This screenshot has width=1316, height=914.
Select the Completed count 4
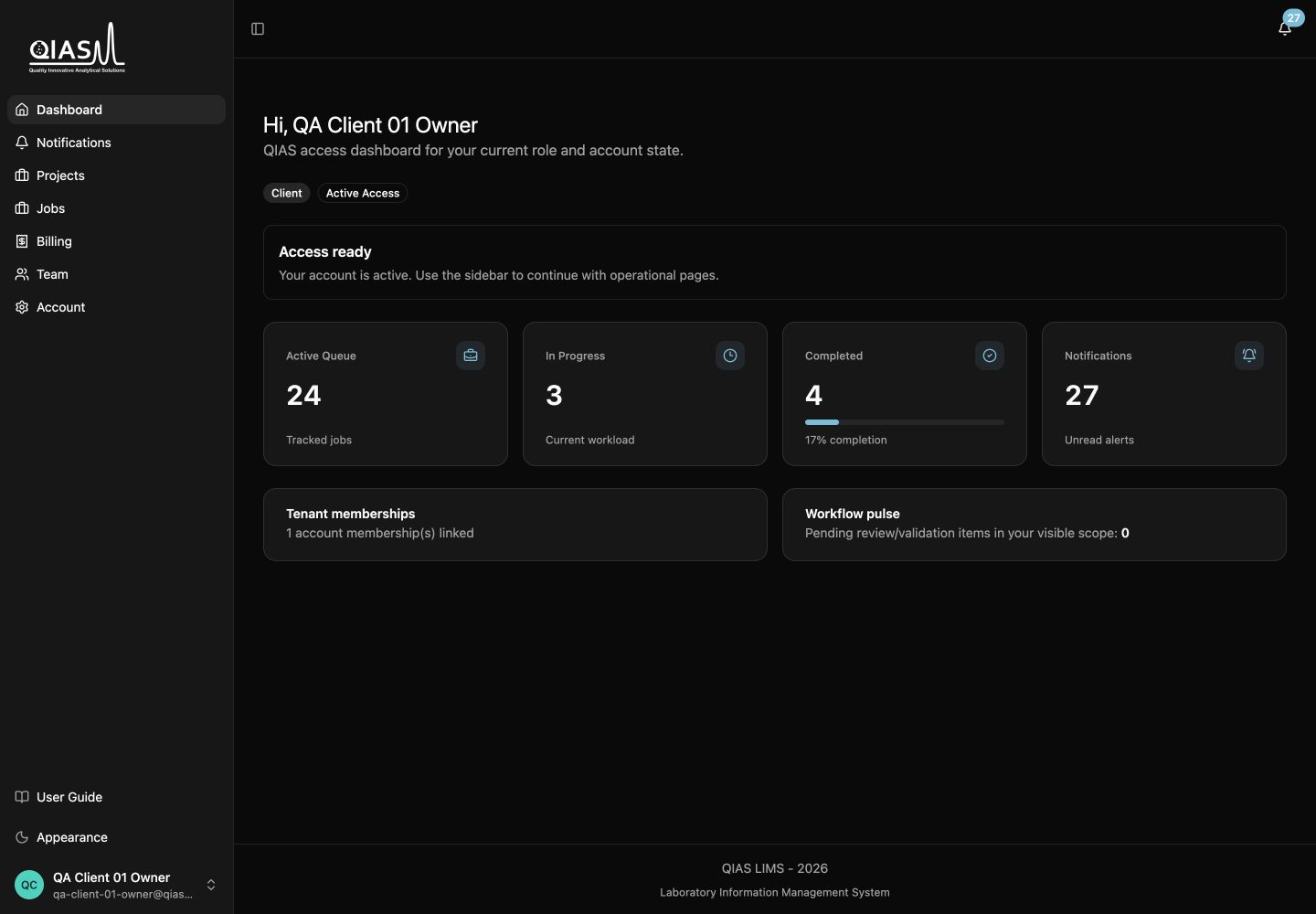[x=813, y=395]
